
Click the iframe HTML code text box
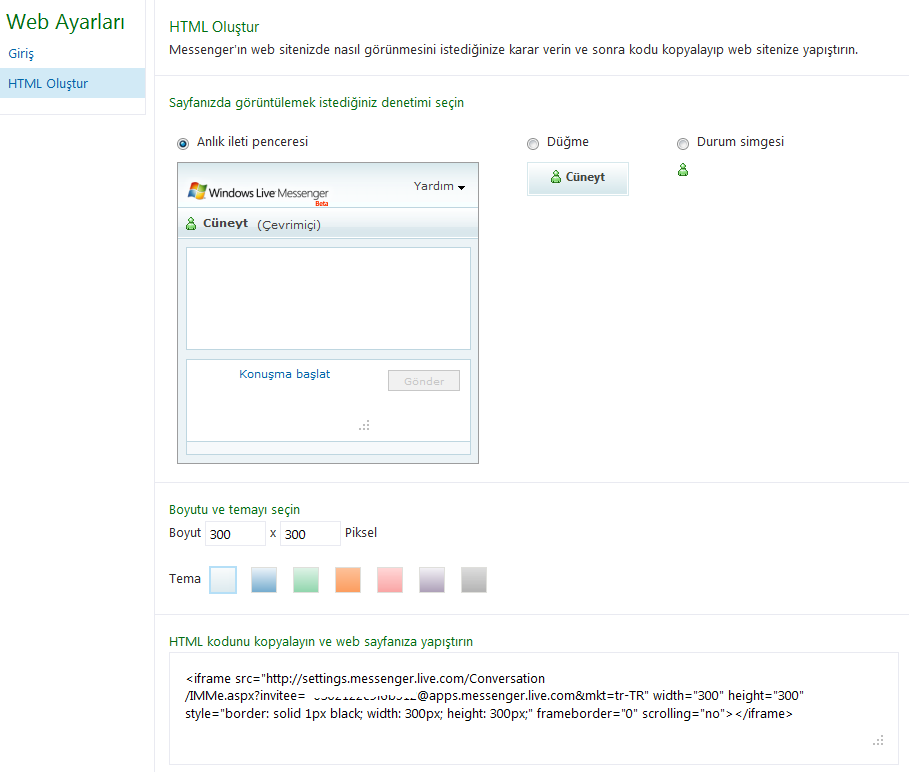(x=534, y=708)
